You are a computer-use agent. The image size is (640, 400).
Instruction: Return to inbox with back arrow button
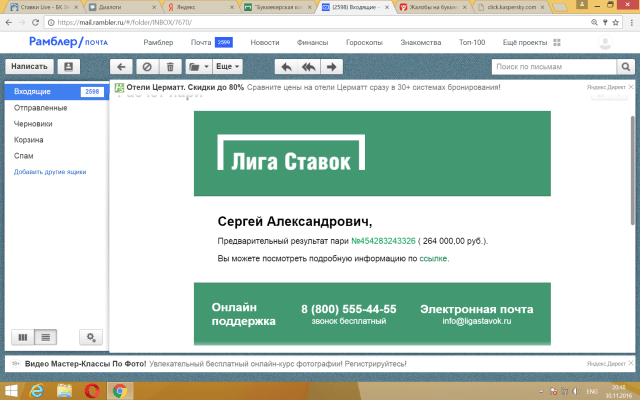121,67
